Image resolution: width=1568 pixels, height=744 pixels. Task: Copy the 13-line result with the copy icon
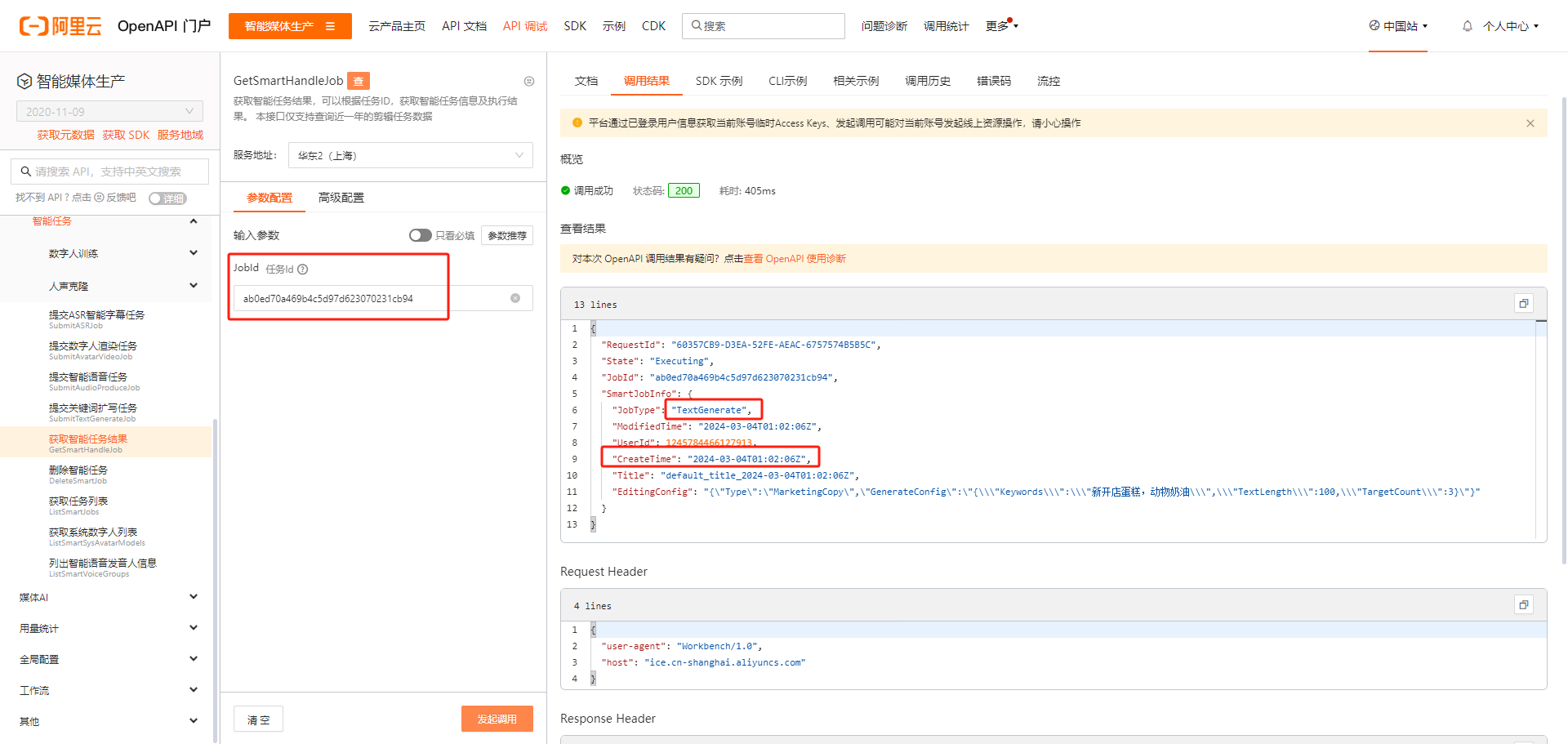pos(1524,304)
